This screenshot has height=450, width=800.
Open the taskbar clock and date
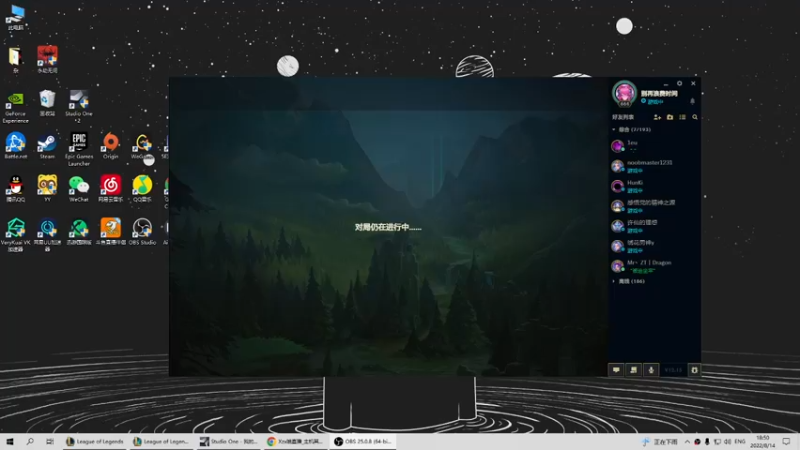click(x=763, y=442)
